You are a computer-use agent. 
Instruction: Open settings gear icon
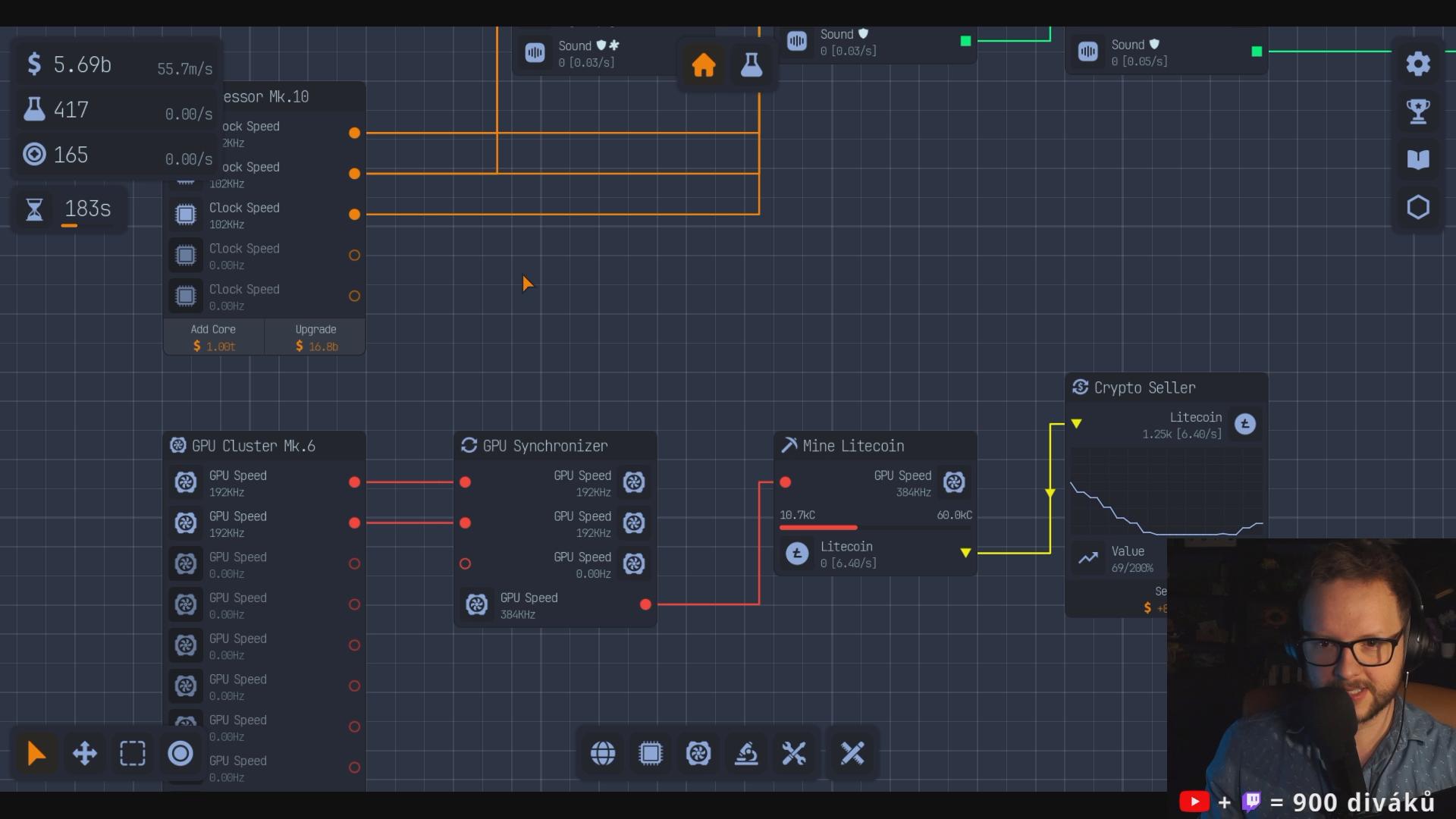point(1417,64)
